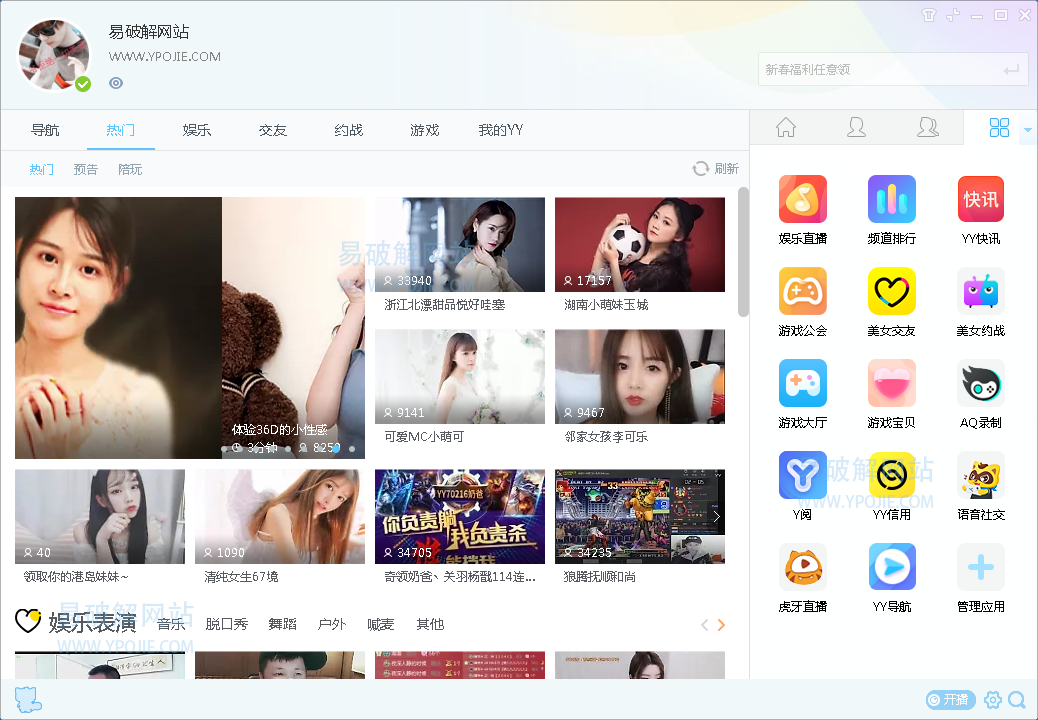Filter 娱乐表演 by 音乐
The width and height of the screenshot is (1038, 720).
click(x=171, y=624)
